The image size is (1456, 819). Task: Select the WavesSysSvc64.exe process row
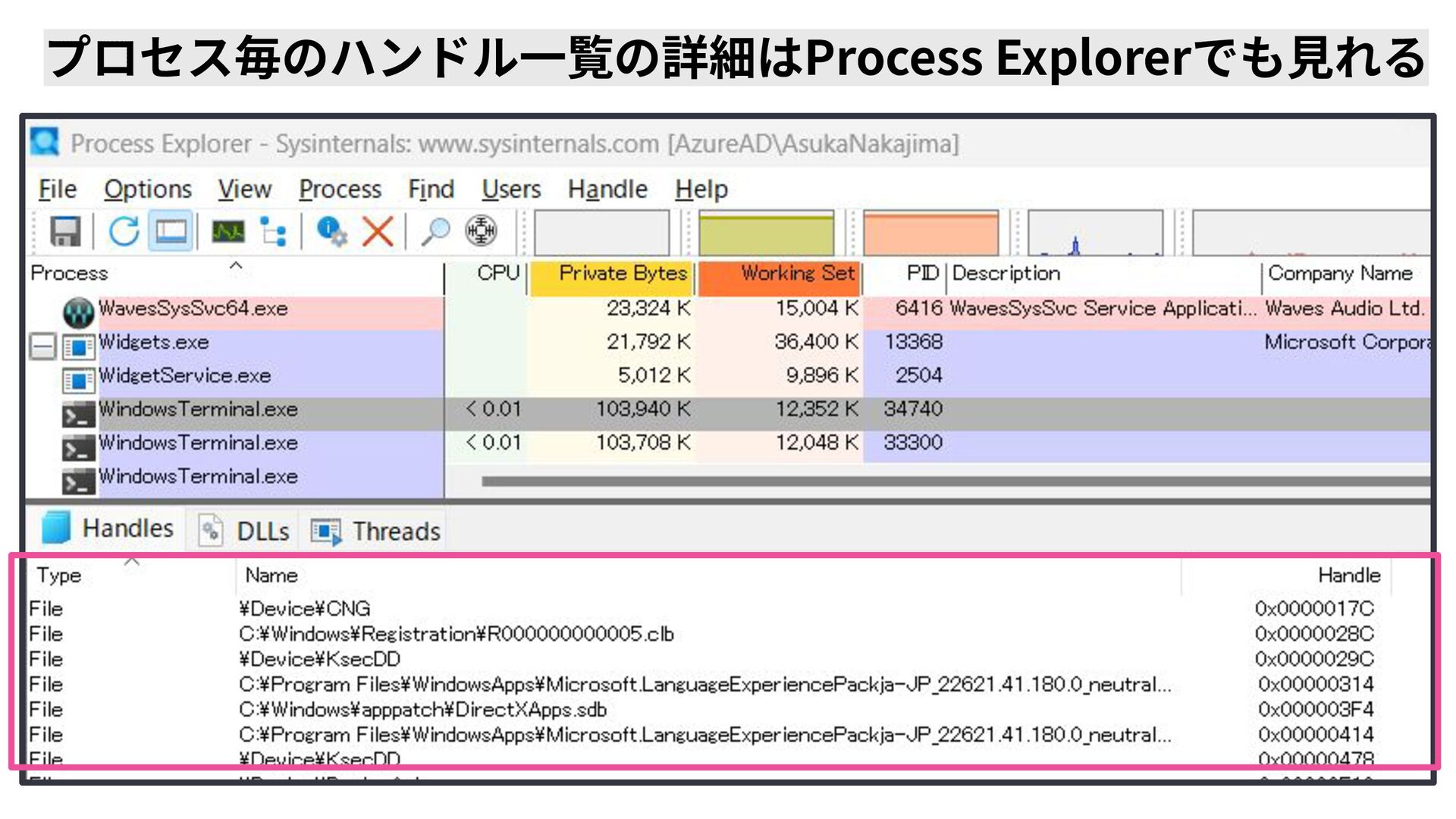(193, 309)
